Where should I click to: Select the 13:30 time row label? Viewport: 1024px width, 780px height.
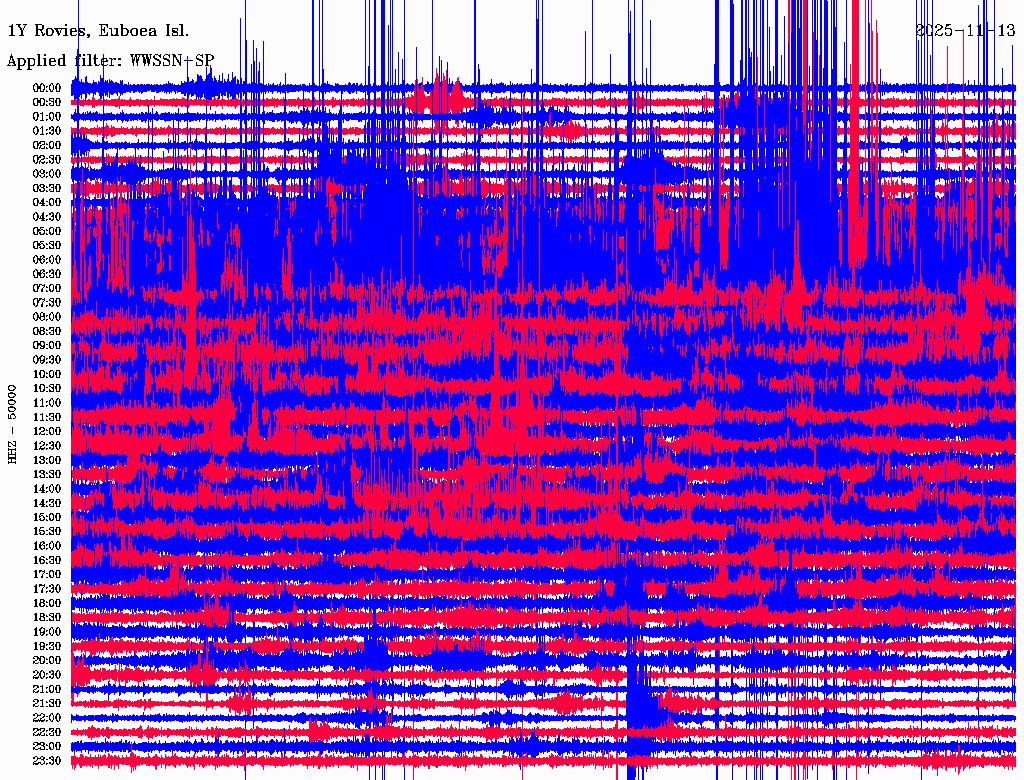pos(48,474)
